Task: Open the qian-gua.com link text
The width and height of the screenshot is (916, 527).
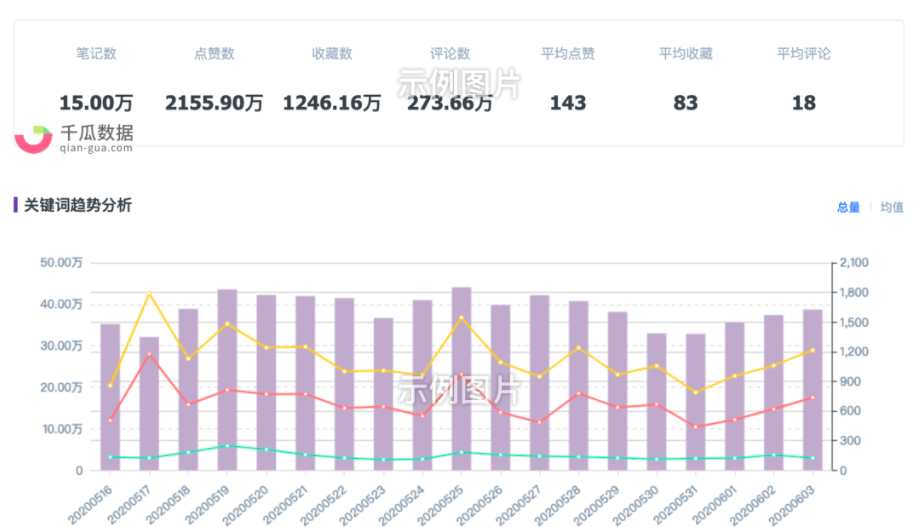Action: pos(96,148)
